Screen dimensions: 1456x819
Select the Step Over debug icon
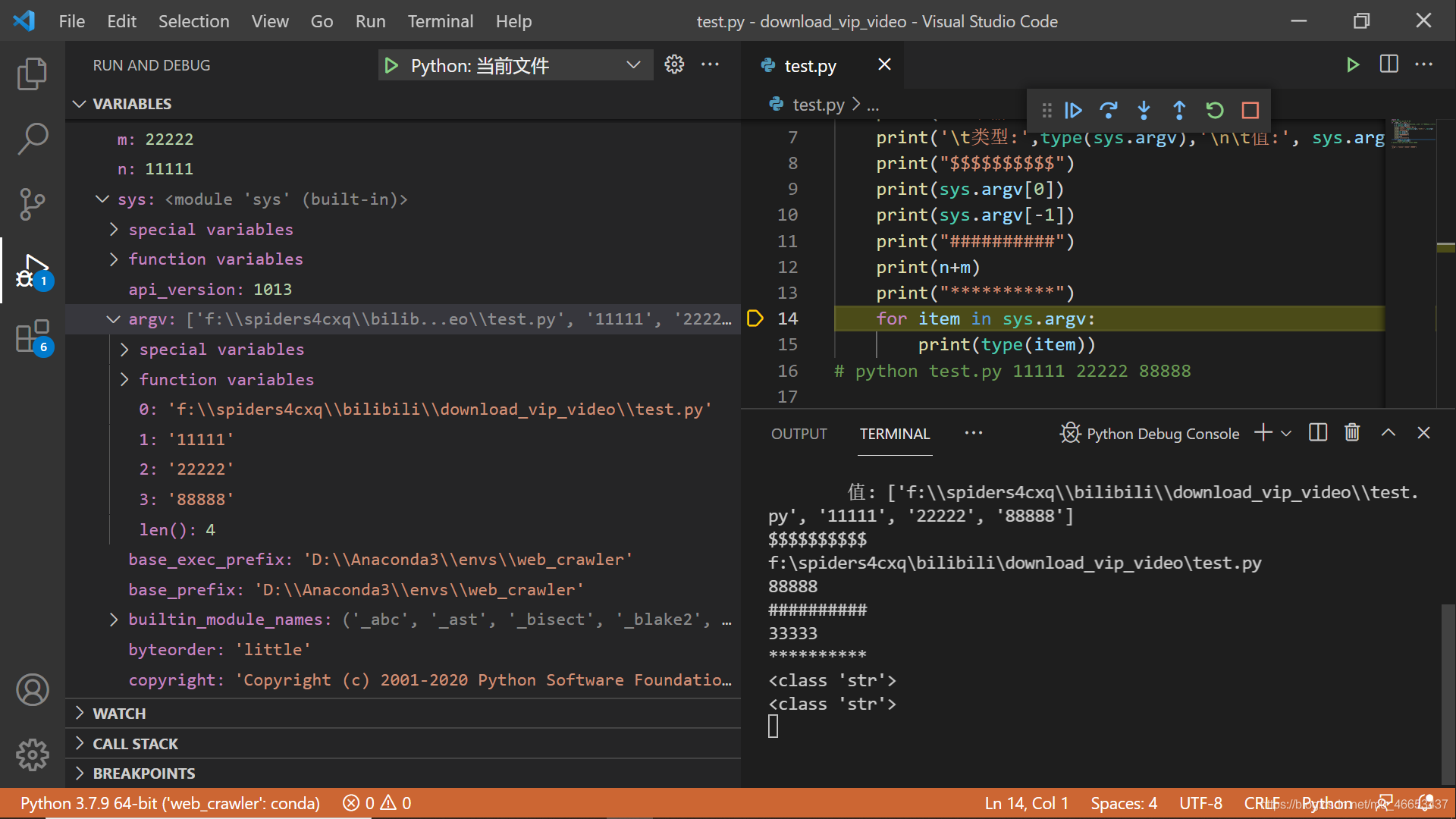pos(1109,110)
